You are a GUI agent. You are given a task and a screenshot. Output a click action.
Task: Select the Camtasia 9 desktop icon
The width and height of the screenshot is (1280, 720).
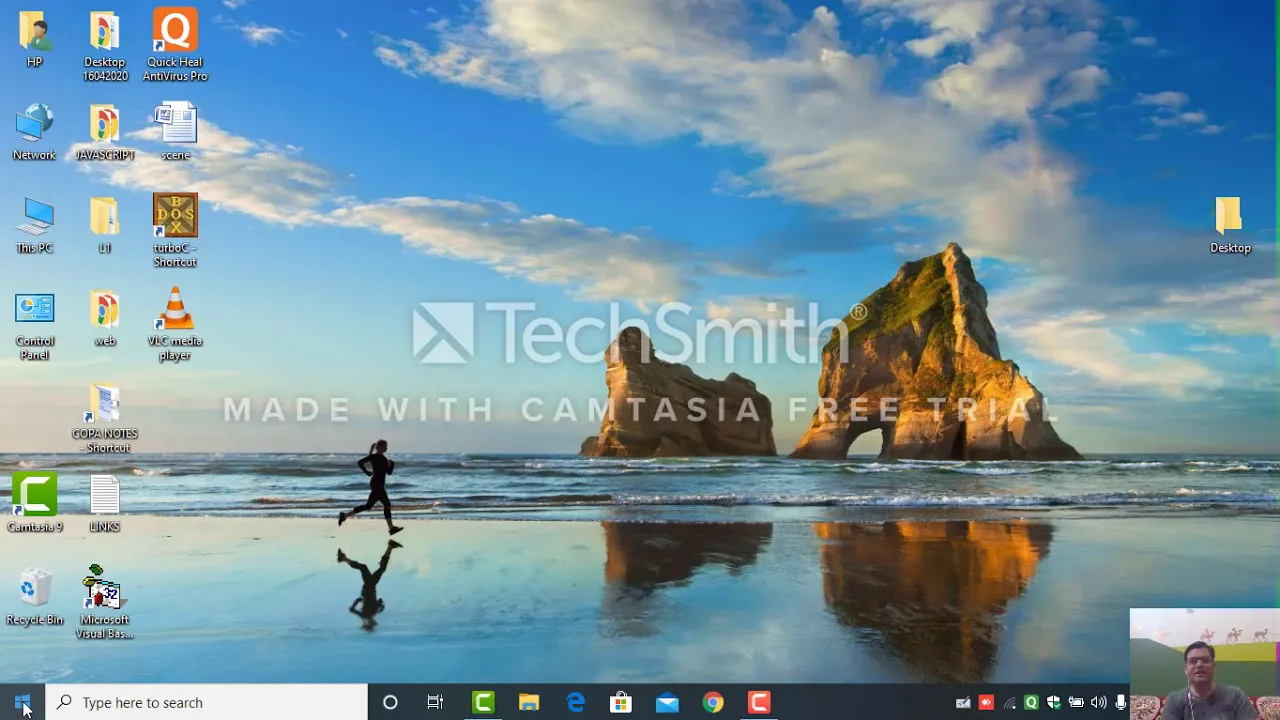(x=34, y=502)
